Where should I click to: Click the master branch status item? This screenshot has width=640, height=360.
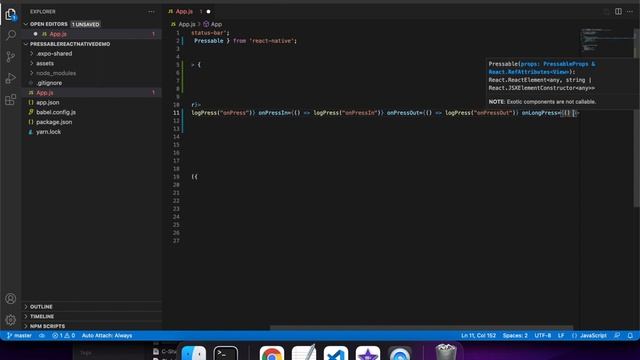coord(19,336)
